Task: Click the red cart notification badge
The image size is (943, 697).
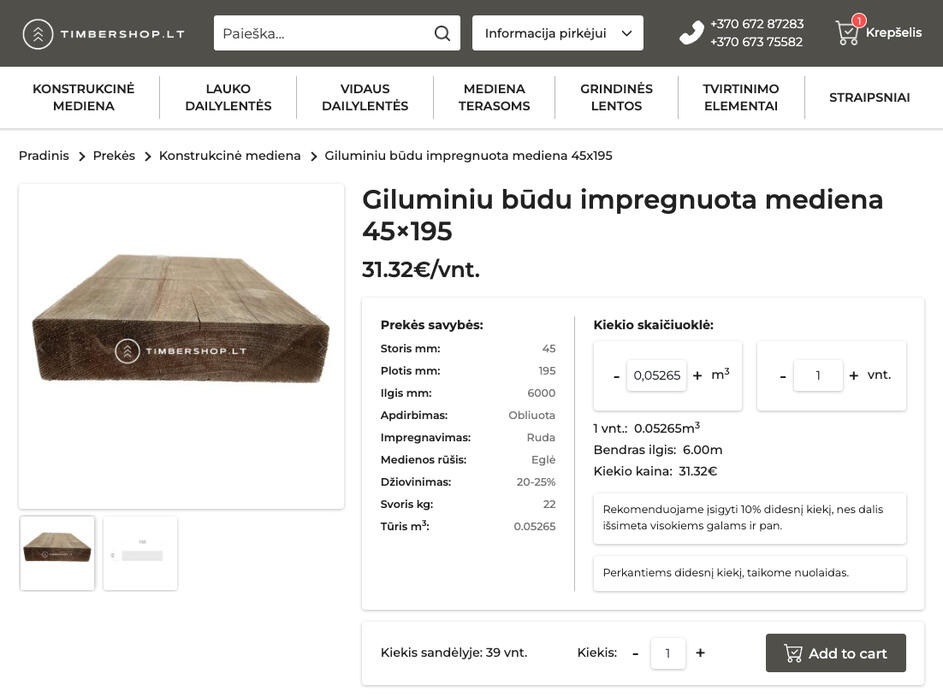Action: [x=858, y=19]
